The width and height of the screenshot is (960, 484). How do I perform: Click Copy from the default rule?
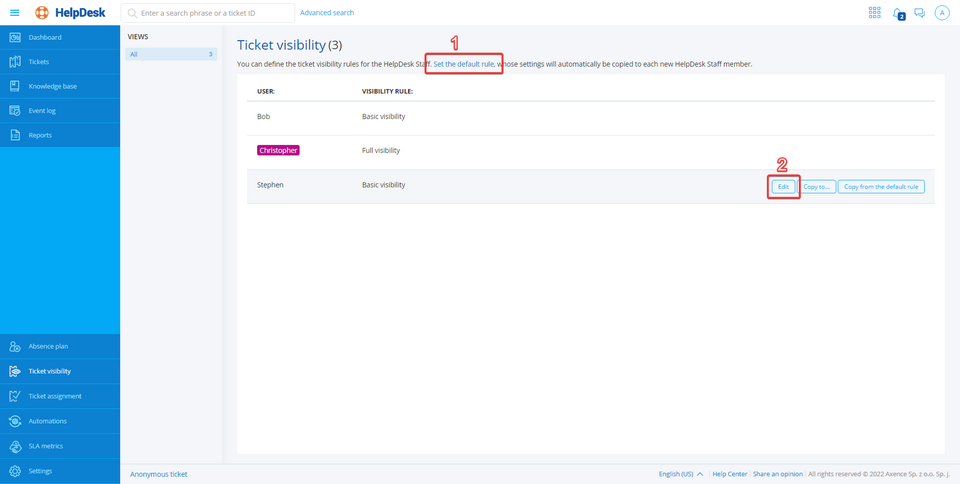point(881,186)
